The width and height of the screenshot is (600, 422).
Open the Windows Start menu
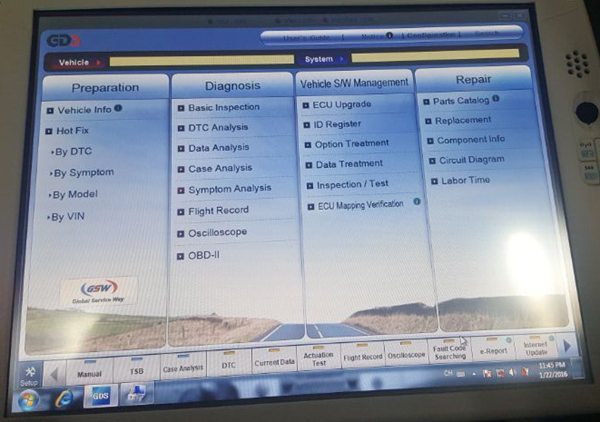(29, 400)
